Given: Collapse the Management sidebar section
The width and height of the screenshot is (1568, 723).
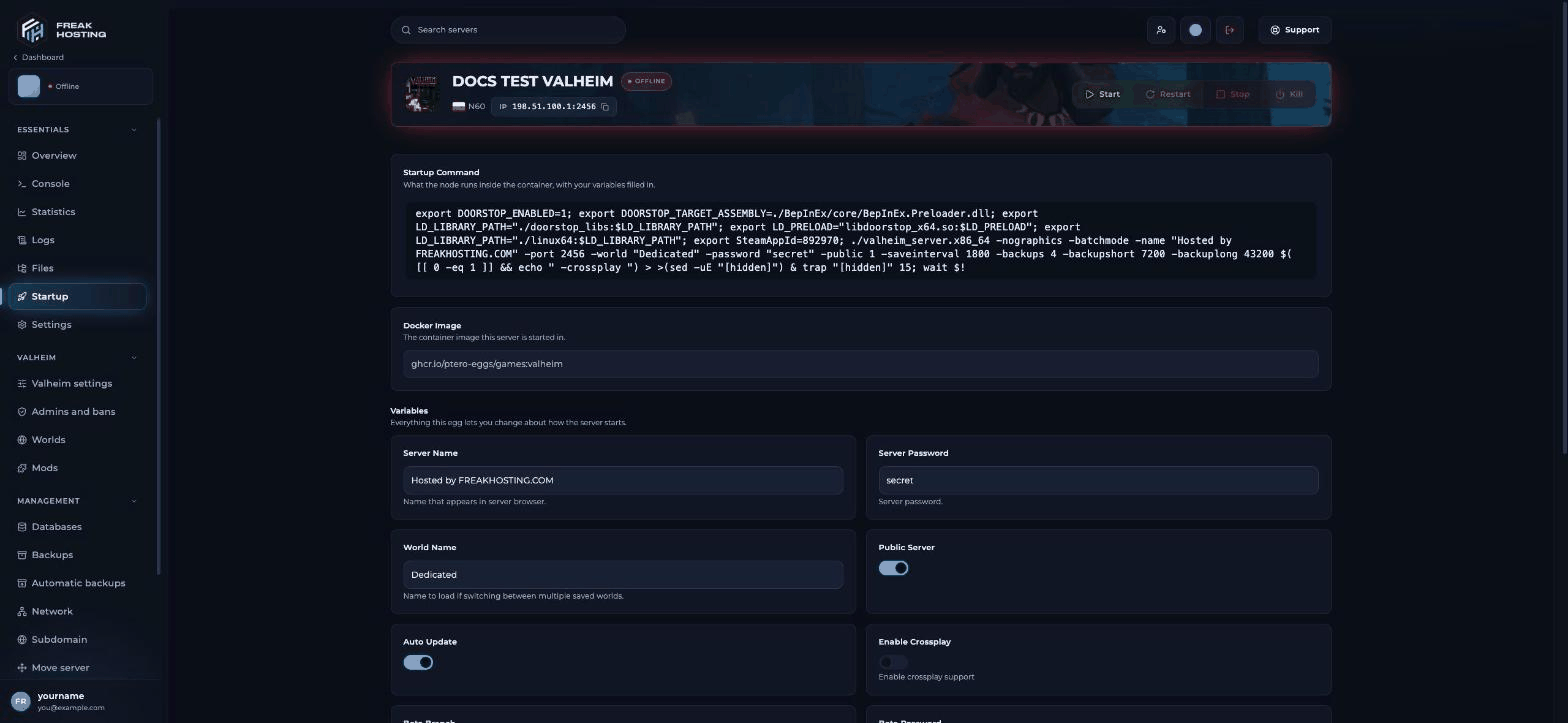Looking at the screenshot, I should pos(134,501).
